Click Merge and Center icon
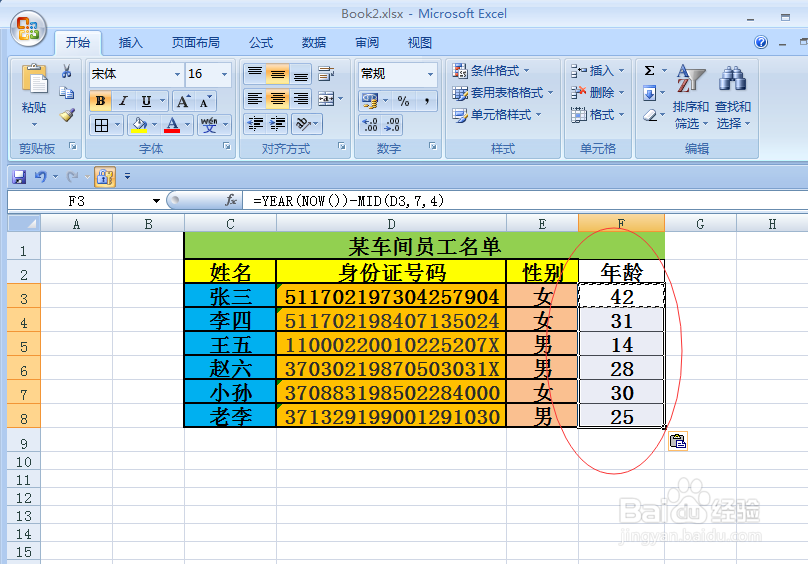Screen dimensions: 808x564 pyautogui.click(x=326, y=98)
